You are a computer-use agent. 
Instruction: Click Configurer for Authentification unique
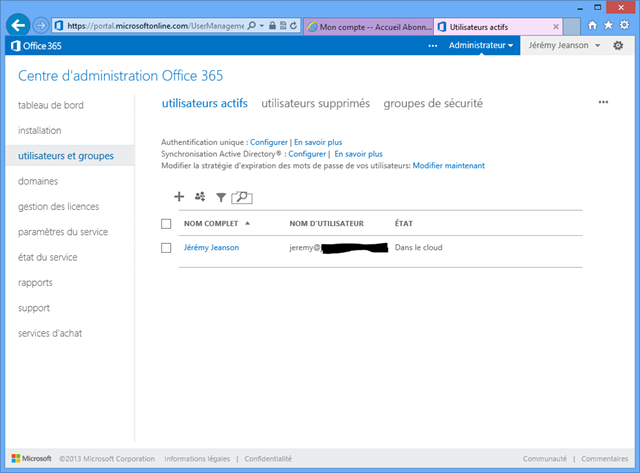point(269,142)
